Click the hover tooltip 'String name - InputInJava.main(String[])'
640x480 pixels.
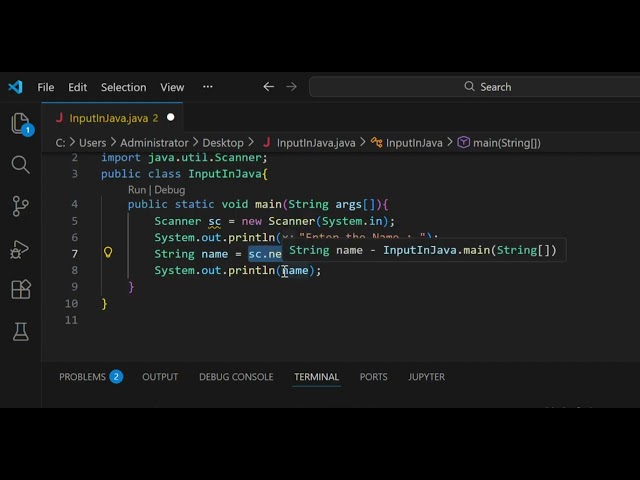click(x=423, y=250)
